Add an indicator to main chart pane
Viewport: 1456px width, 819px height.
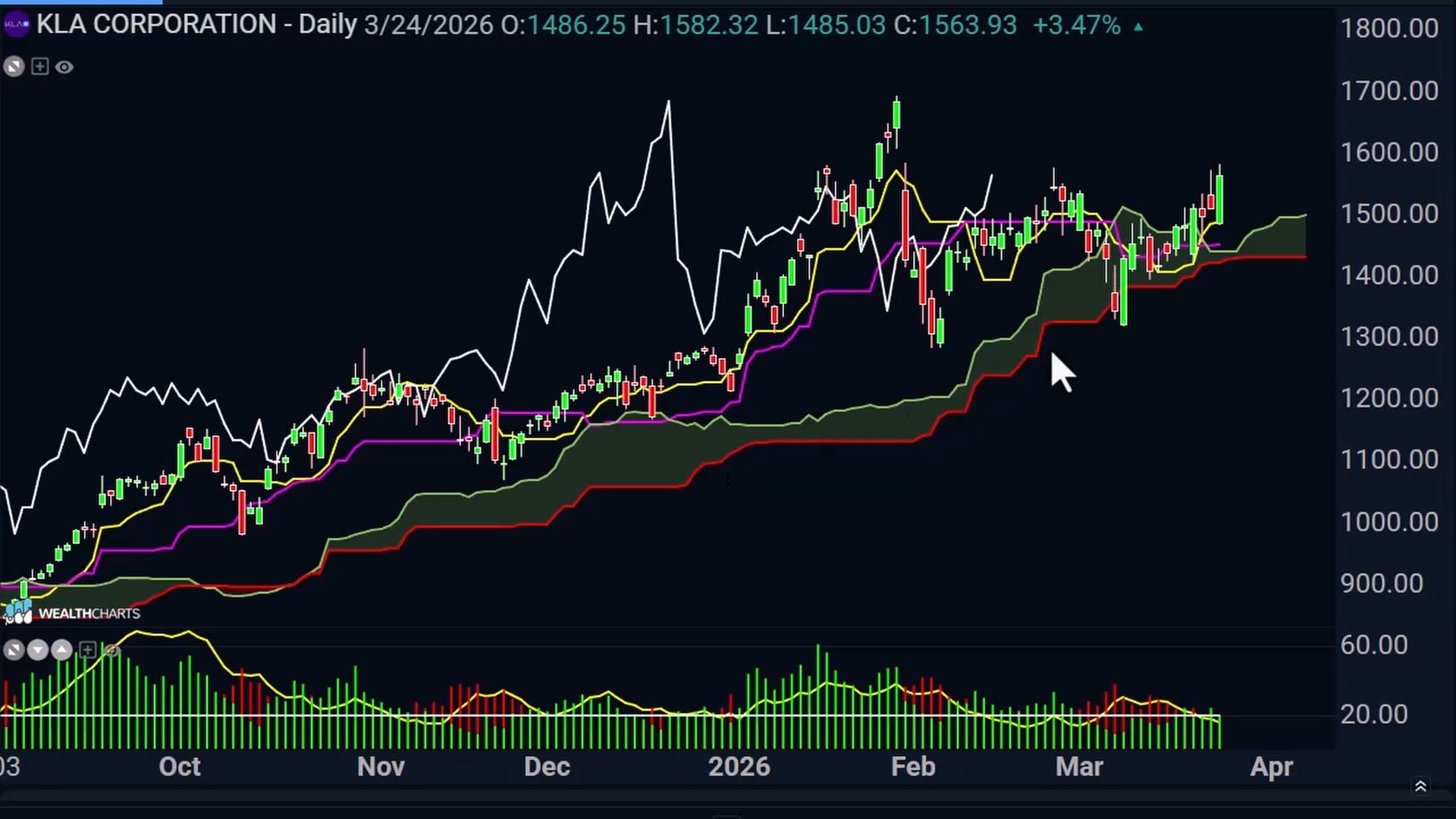pos(40,67)
